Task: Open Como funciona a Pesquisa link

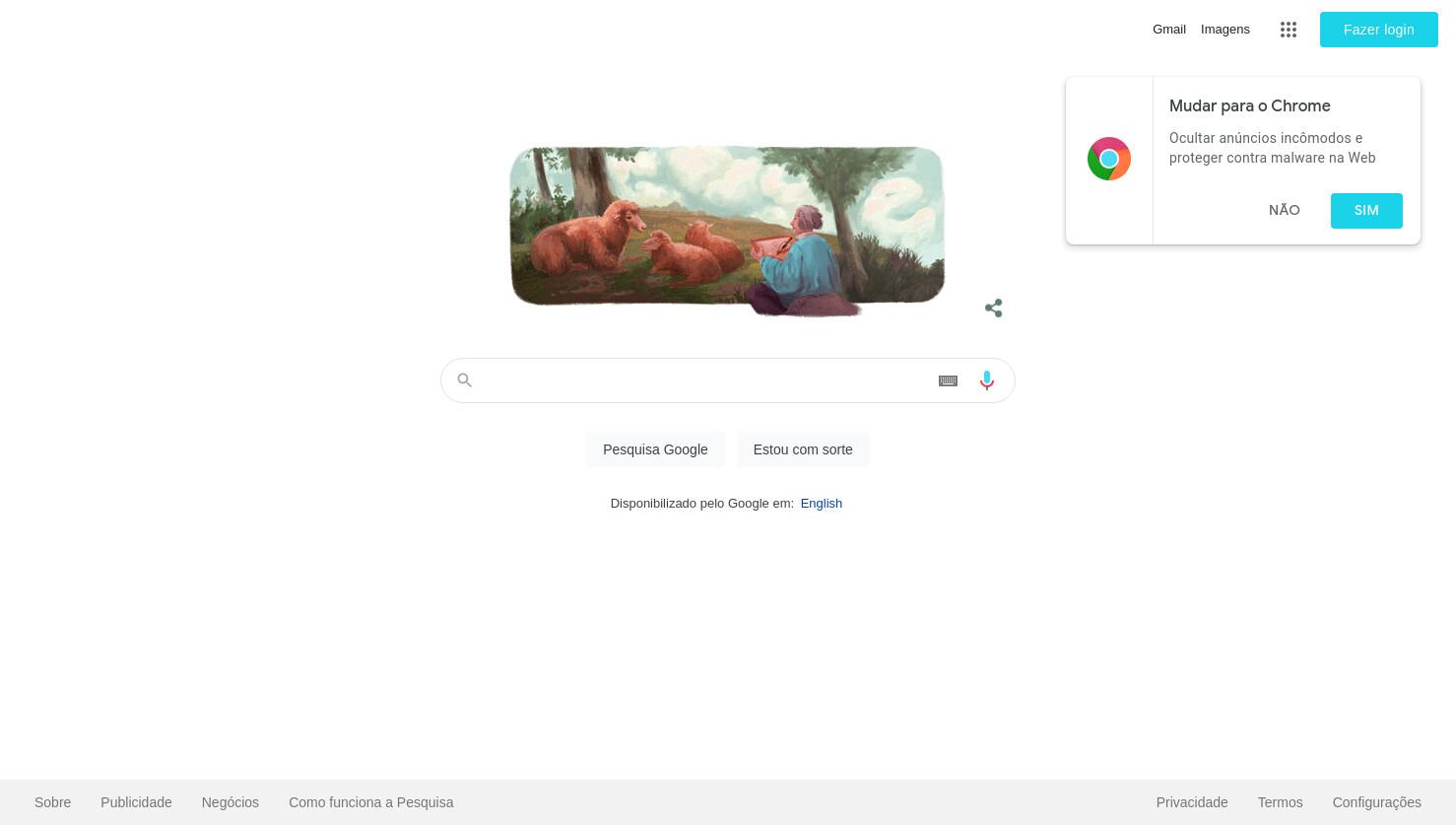Action: [x=371, y=802]
